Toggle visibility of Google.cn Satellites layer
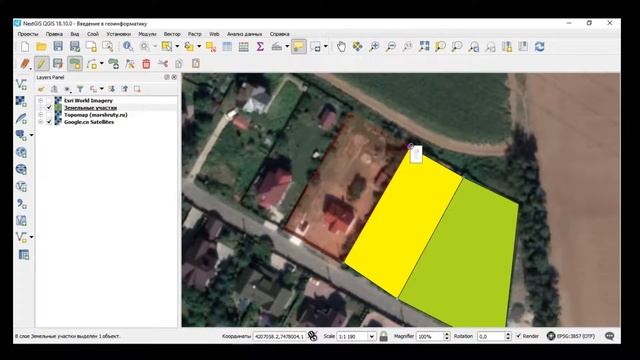 49,122
